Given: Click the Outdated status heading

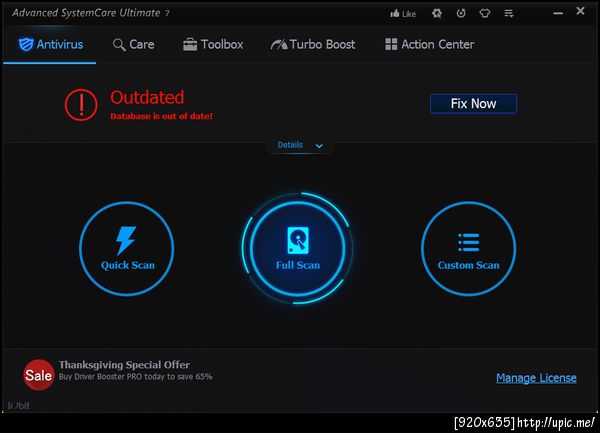Looking at the screenshot, I should tap(147, 97).
